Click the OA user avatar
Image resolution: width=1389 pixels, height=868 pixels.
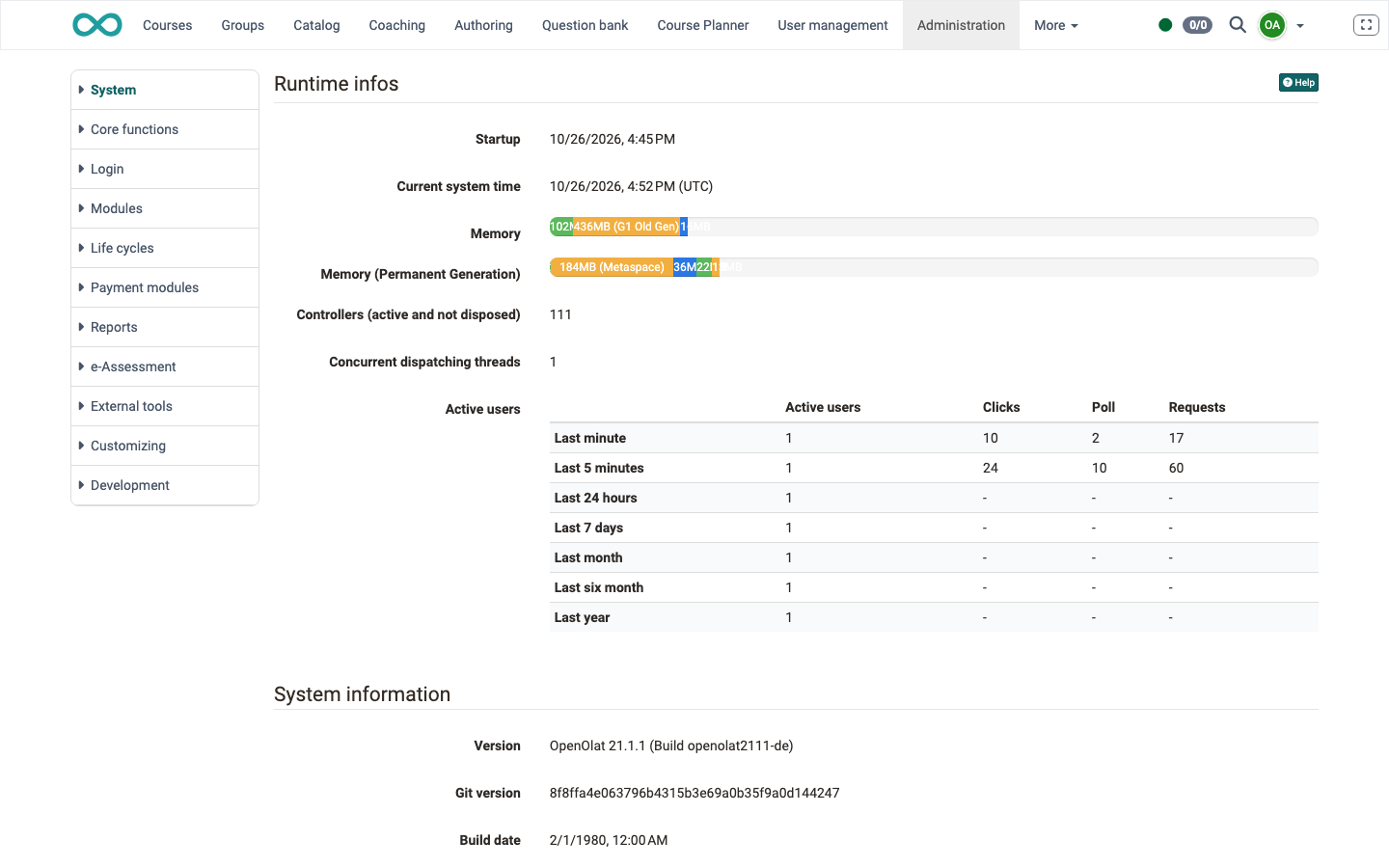(1272, 25)
